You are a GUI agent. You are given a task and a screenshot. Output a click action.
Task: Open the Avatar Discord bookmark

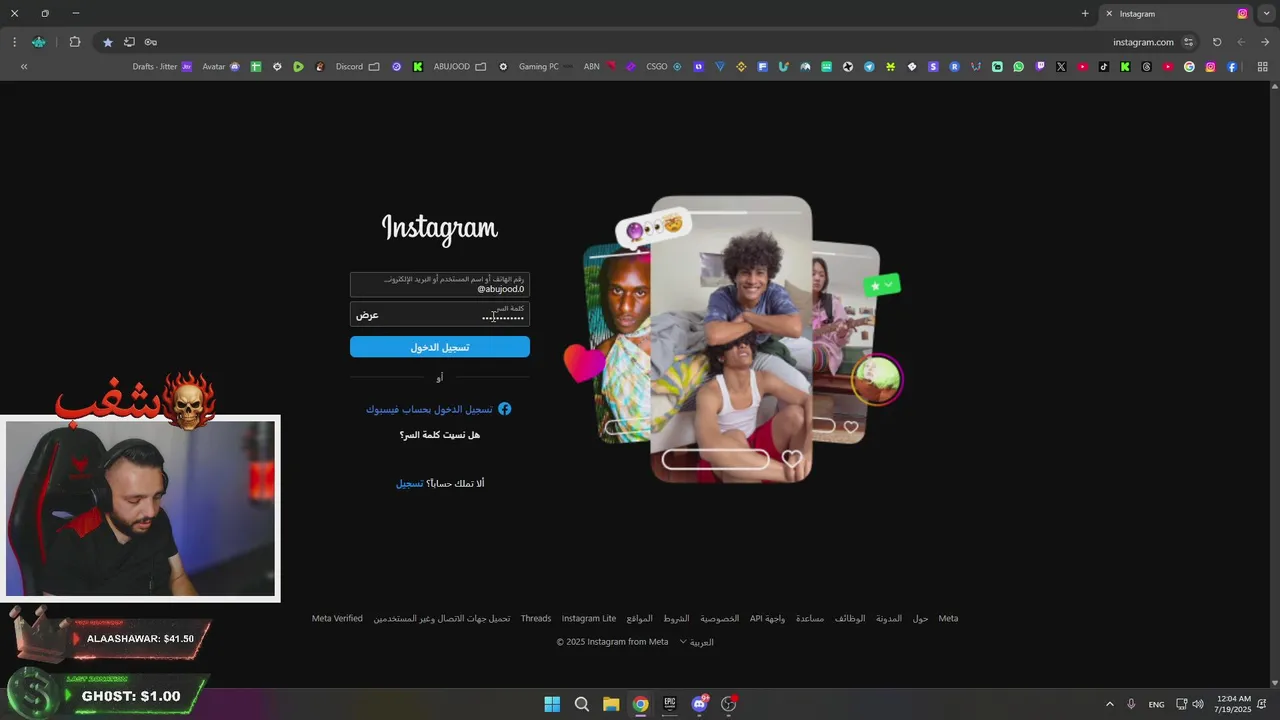click(221, 67)
